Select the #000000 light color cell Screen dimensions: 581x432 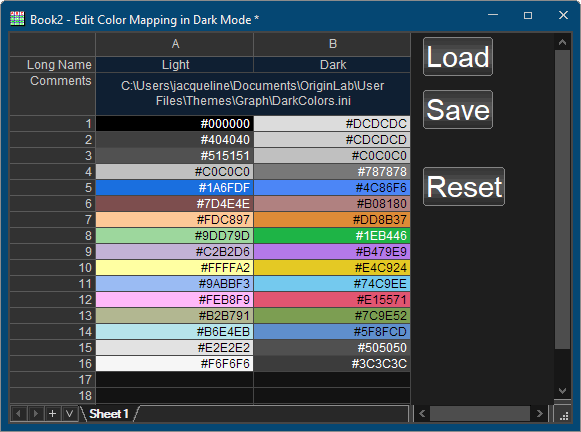(x=175, y=124)
